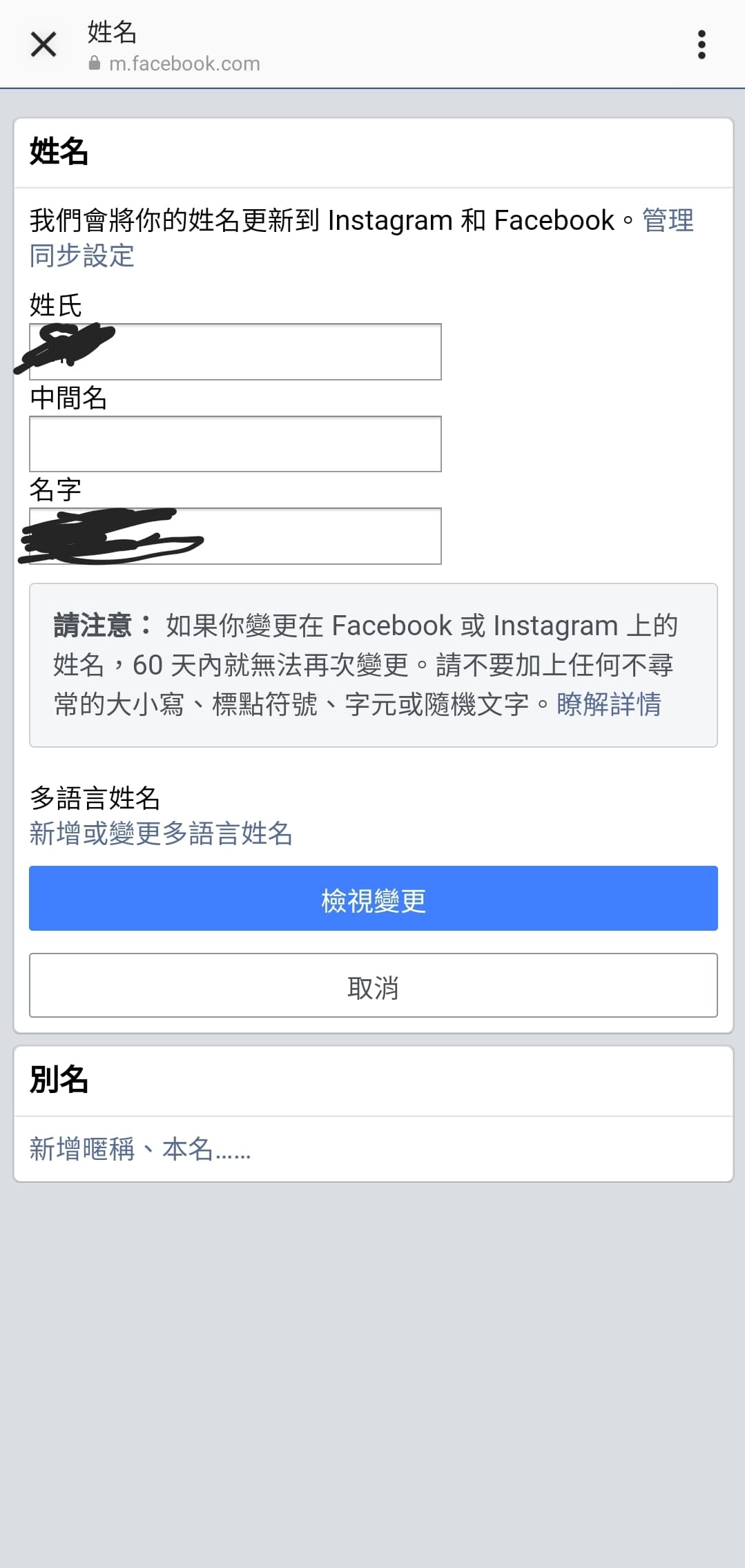Viewport: 745px width, 1568px height.
Task: Open 新增或變更多語言姓名
Action: pyautogui.click(x=161, y=834)
